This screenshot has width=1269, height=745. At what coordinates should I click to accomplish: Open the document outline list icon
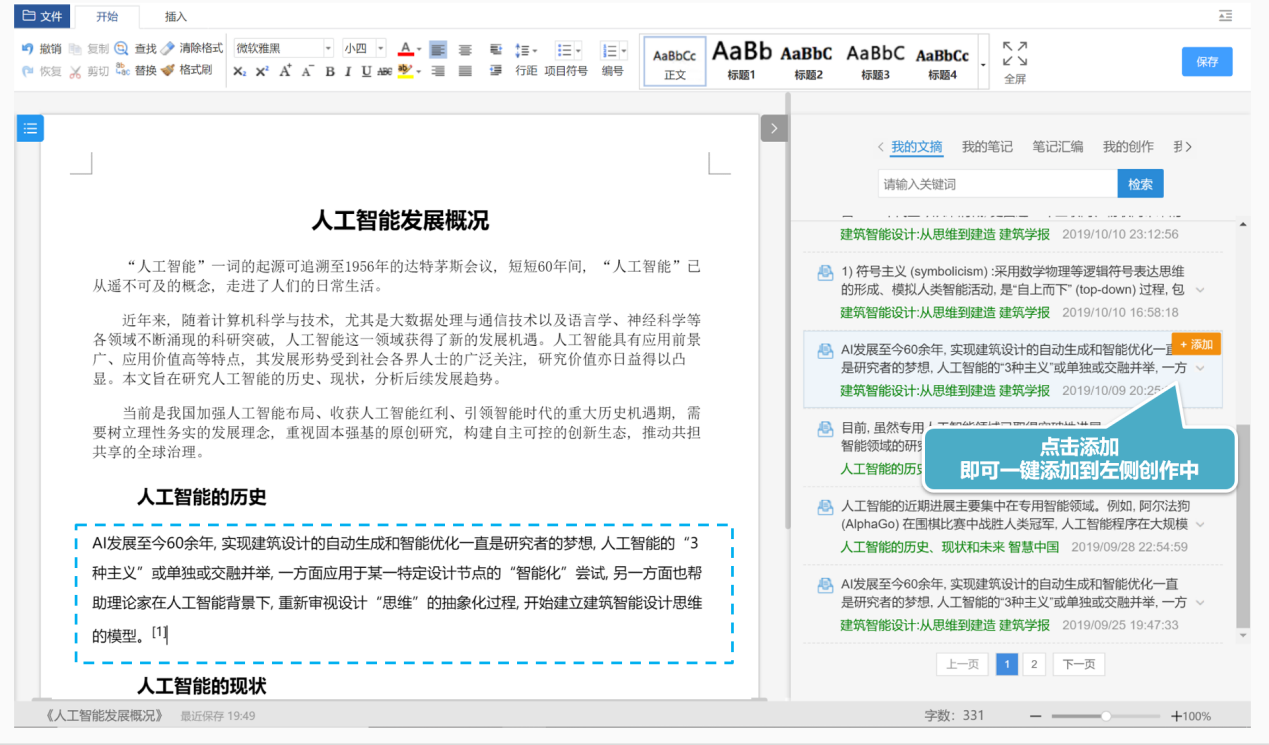(30, 128)
